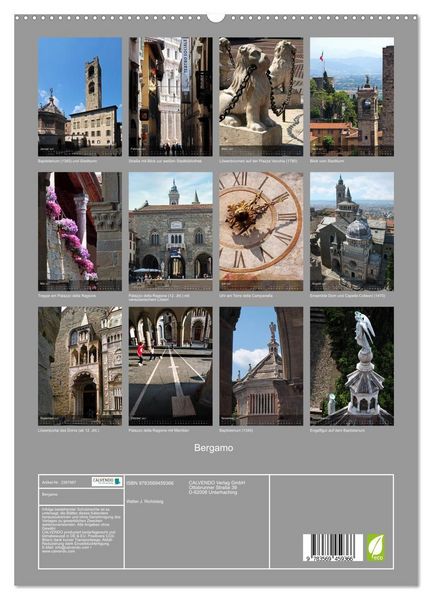Click caption 'Blick vom Stadtturm'
The image size is (432, 600).
pyautogui.click(x=327, y=161)
